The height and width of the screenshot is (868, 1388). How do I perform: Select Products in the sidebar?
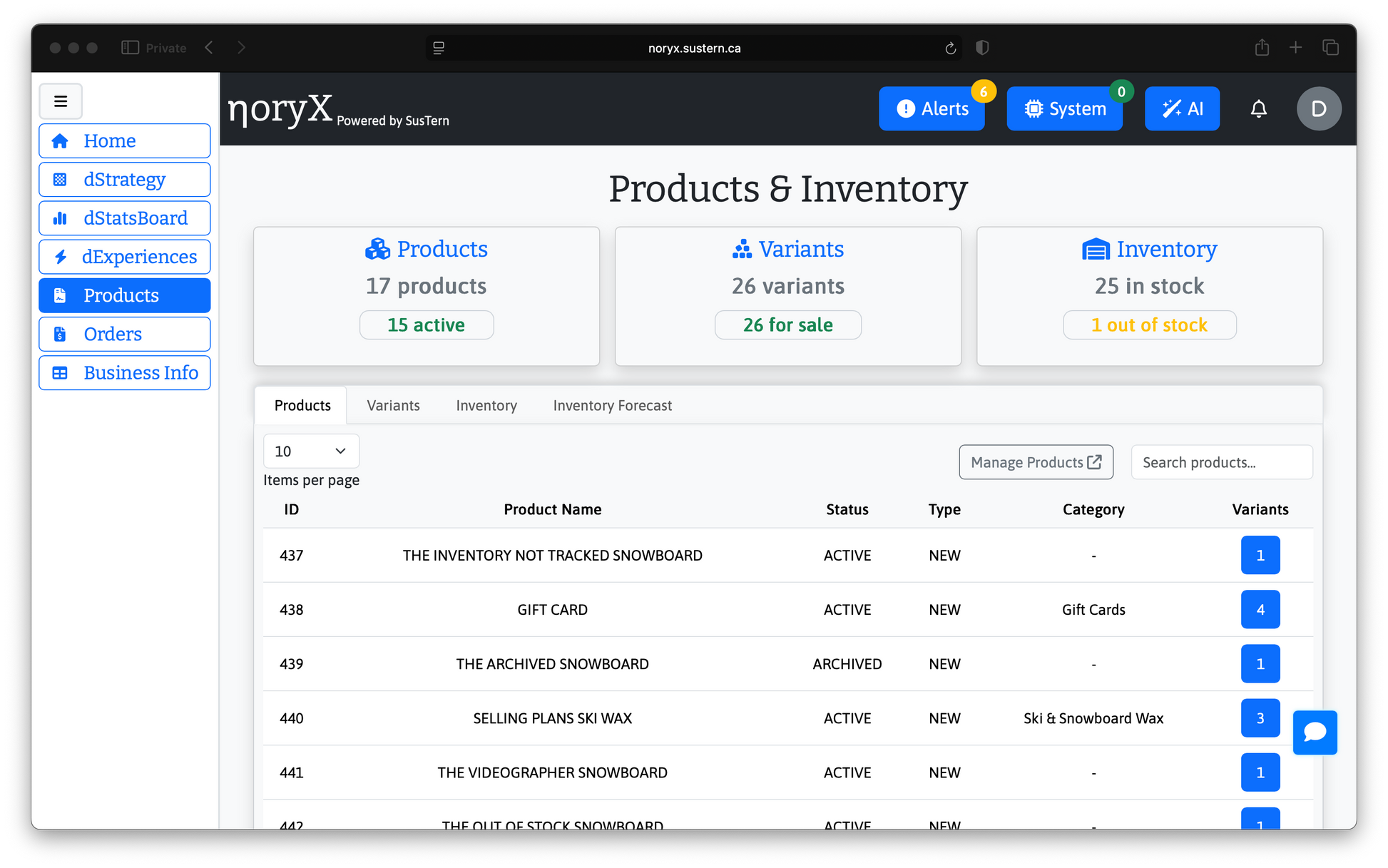click(x=125, y=295)
